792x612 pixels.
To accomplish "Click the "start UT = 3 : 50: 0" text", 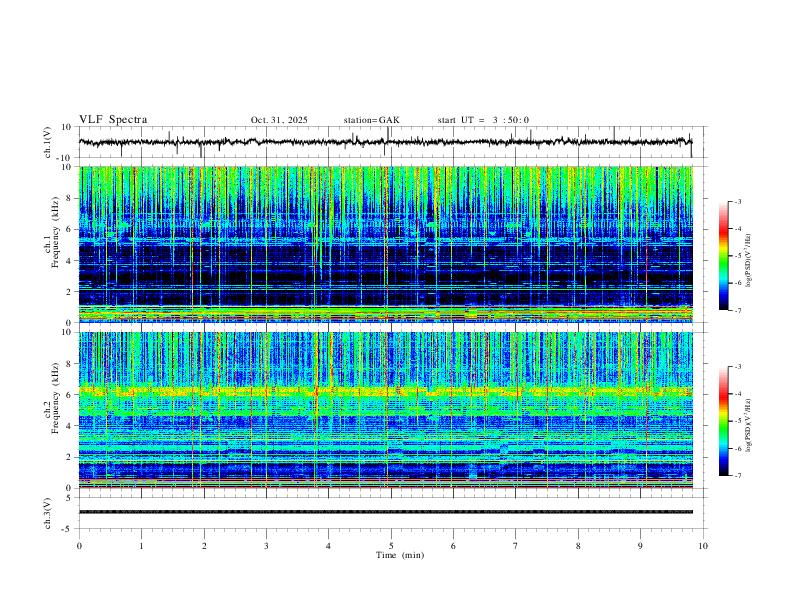I will (483, 120).
